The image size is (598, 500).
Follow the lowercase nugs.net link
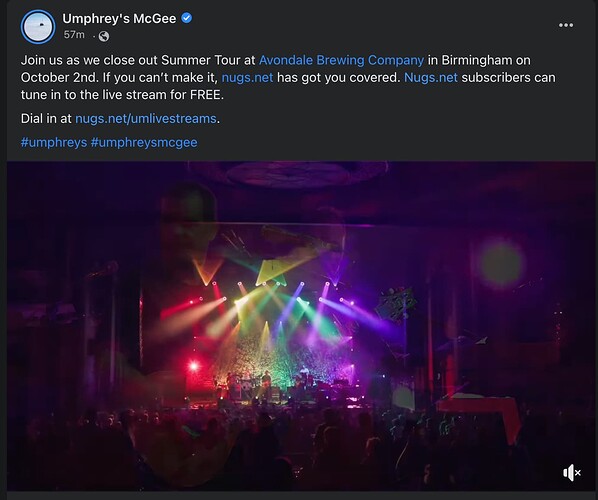[247, 77]
